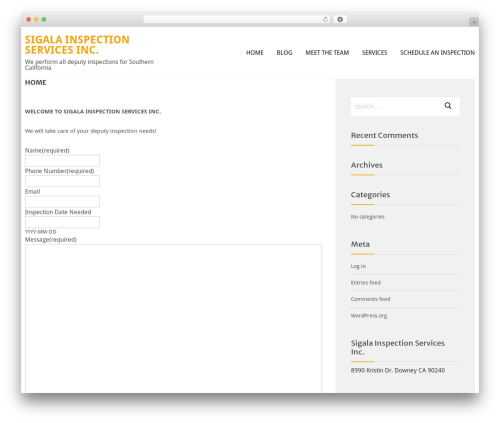This screenshot has height=423, width=500.
Task: Click the browser reader/download circle icon
Action: click(x=340, y=20)
